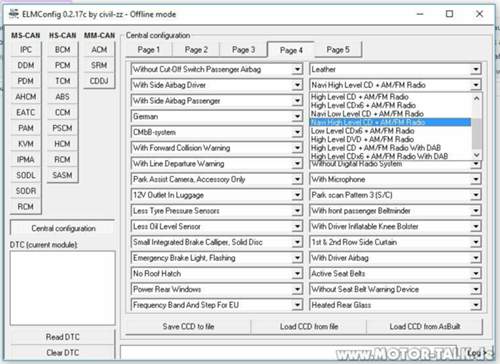Switch to Page 2 tab
The height and width of the screenshot is (364, 500).
(x=196, y=50)
